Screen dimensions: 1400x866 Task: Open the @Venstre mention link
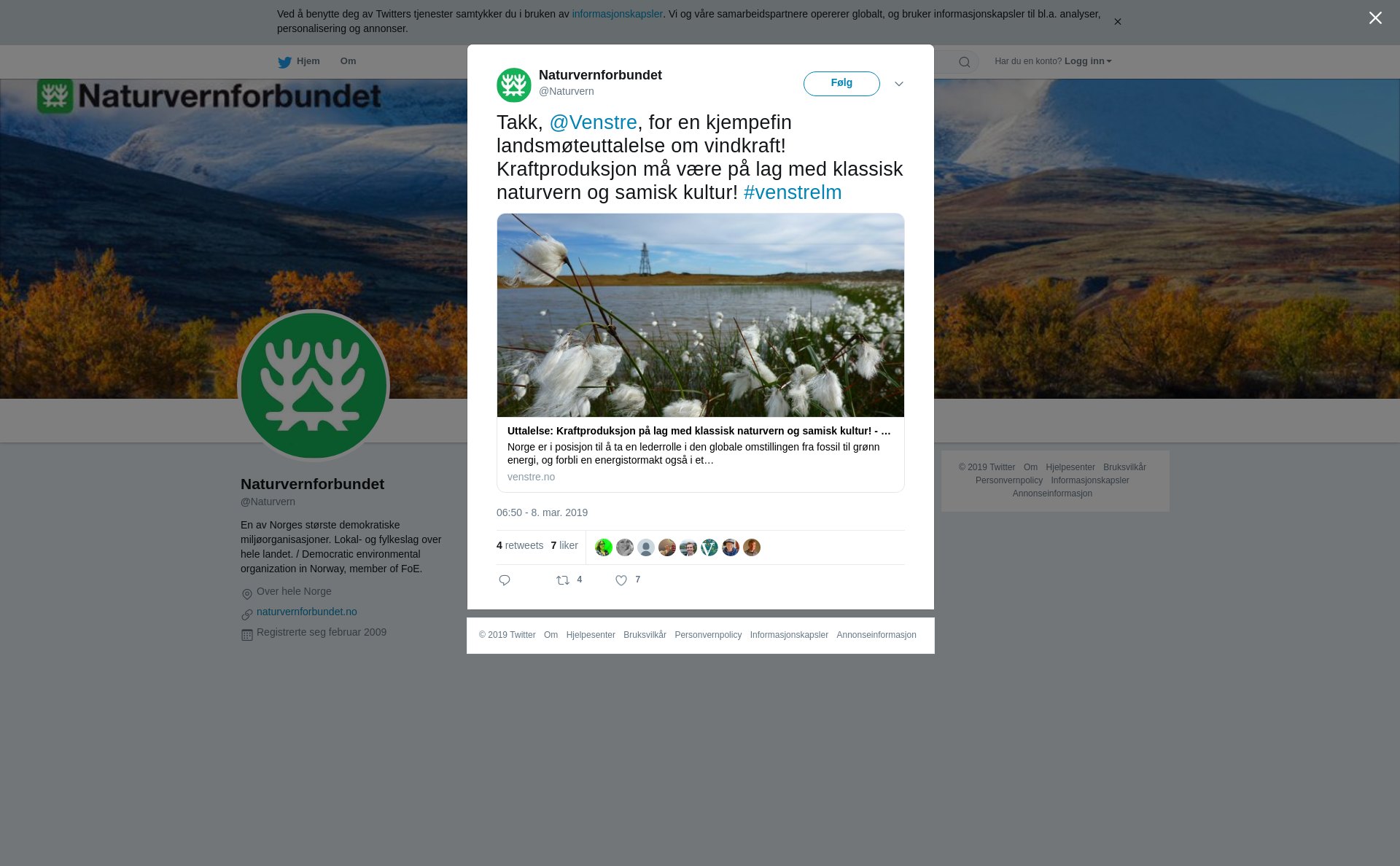(593, 122)
